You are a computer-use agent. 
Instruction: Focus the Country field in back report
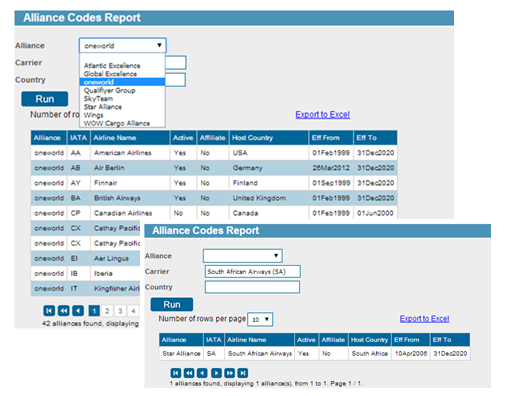[x=175, y=80]
